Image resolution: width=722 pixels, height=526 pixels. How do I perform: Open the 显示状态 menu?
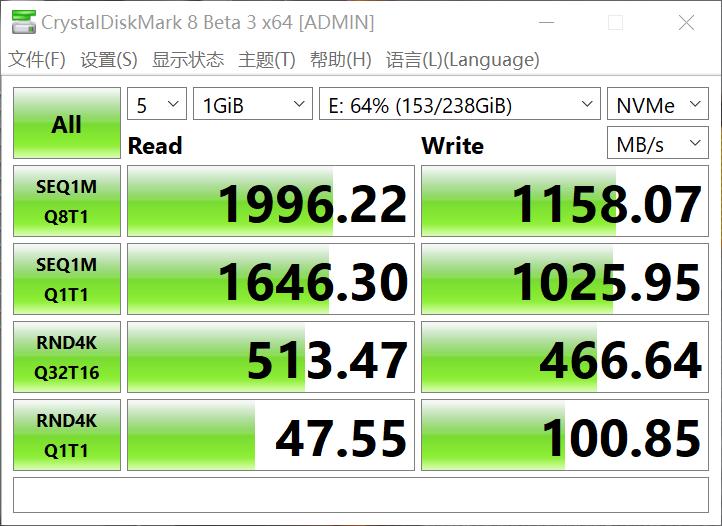188,59
